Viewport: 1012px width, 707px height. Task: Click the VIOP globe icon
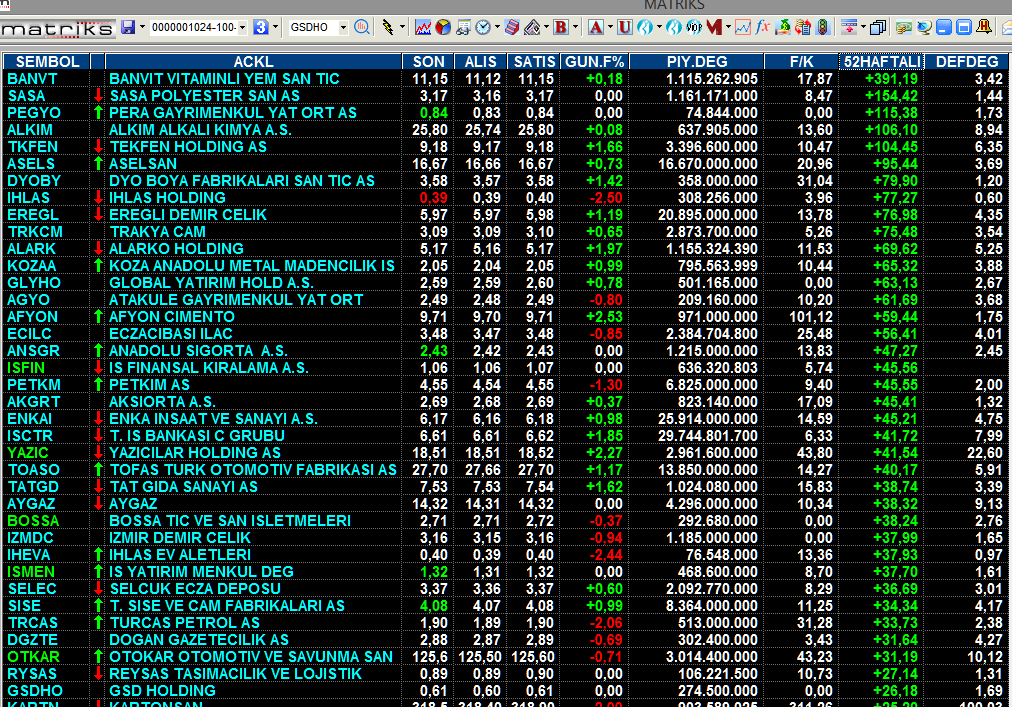694,27
